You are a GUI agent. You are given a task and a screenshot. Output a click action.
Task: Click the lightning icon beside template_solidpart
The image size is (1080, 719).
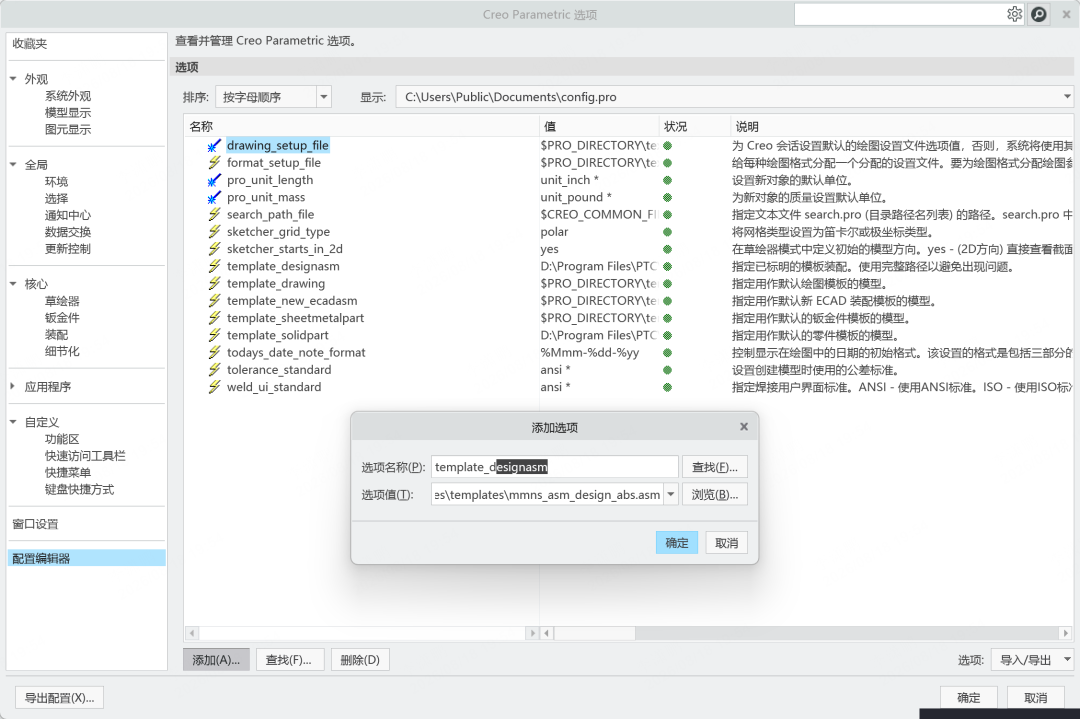tap(214, 335)
